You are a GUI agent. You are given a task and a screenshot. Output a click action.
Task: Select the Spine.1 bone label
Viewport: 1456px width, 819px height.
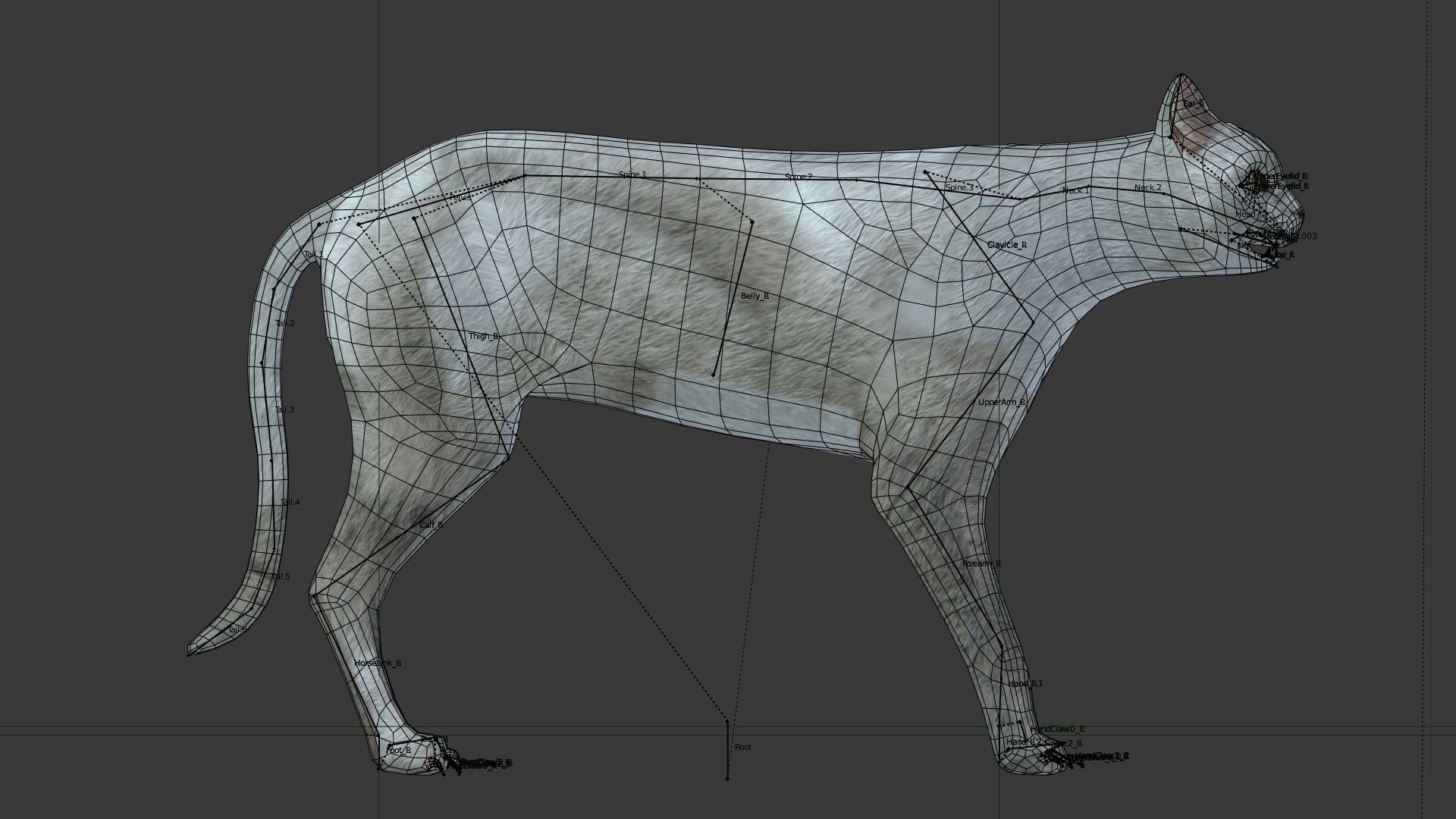[x=632, y=175]
